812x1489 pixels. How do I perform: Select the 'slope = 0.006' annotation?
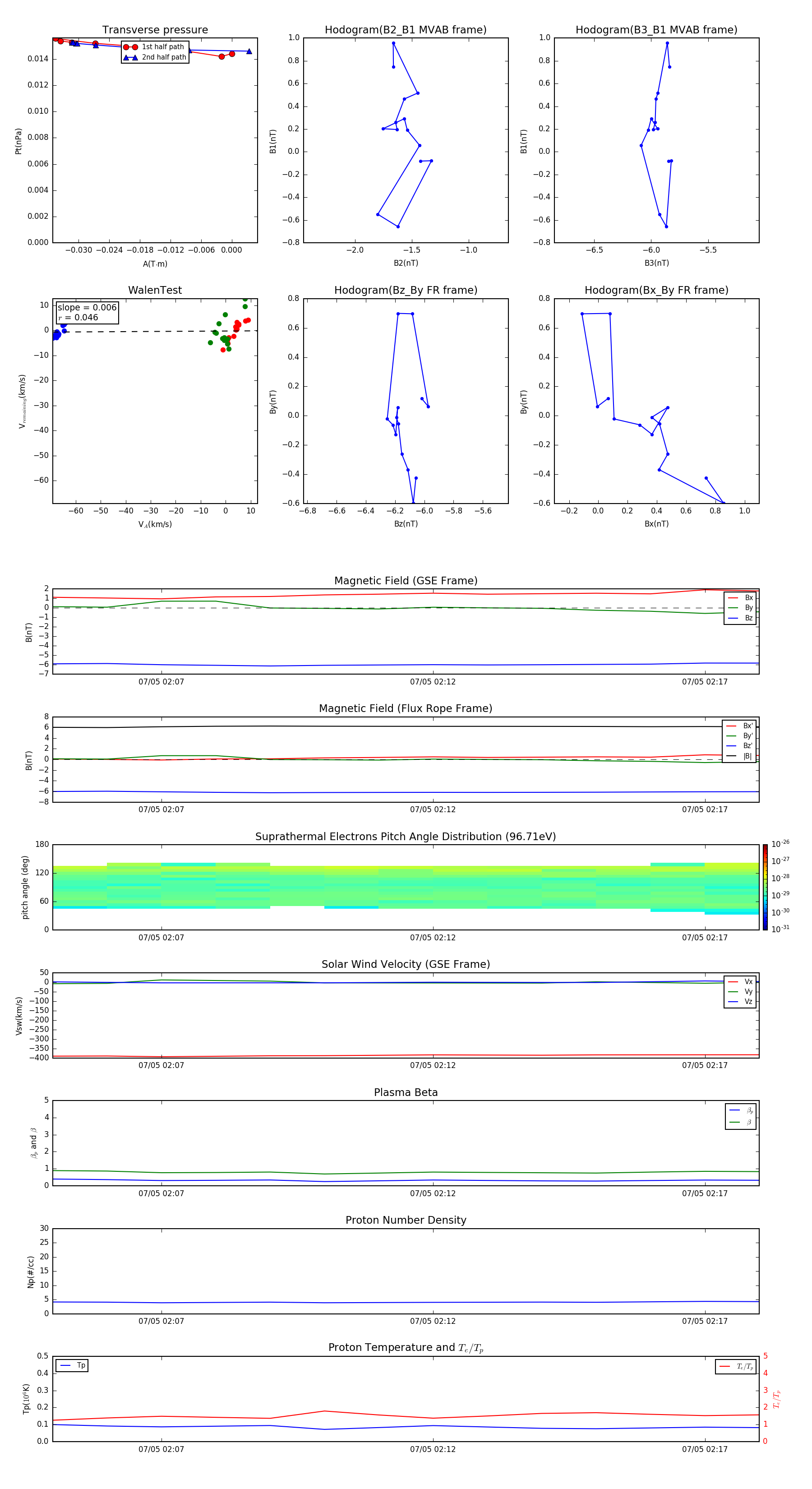pos(87,308)
